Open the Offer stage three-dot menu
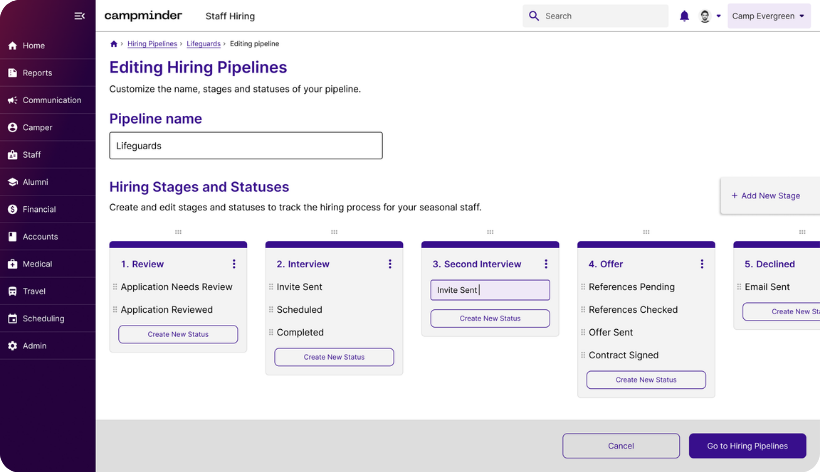This screenshot has width=820, height=473. click(x=702, y=264)
